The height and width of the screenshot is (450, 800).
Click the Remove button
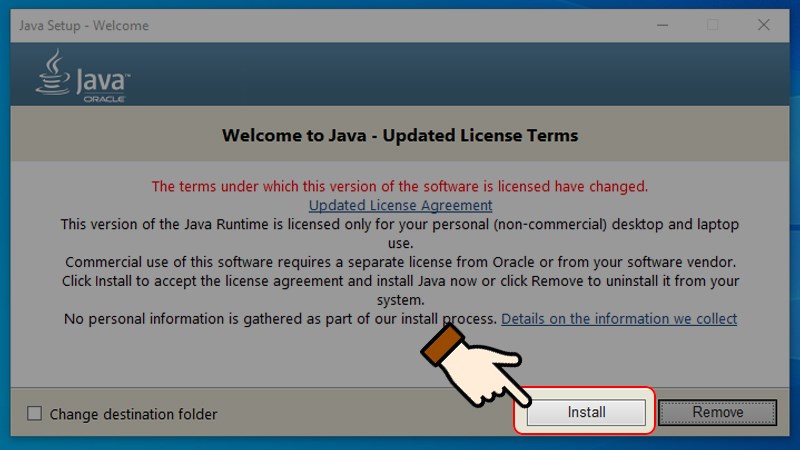[717, 412]
